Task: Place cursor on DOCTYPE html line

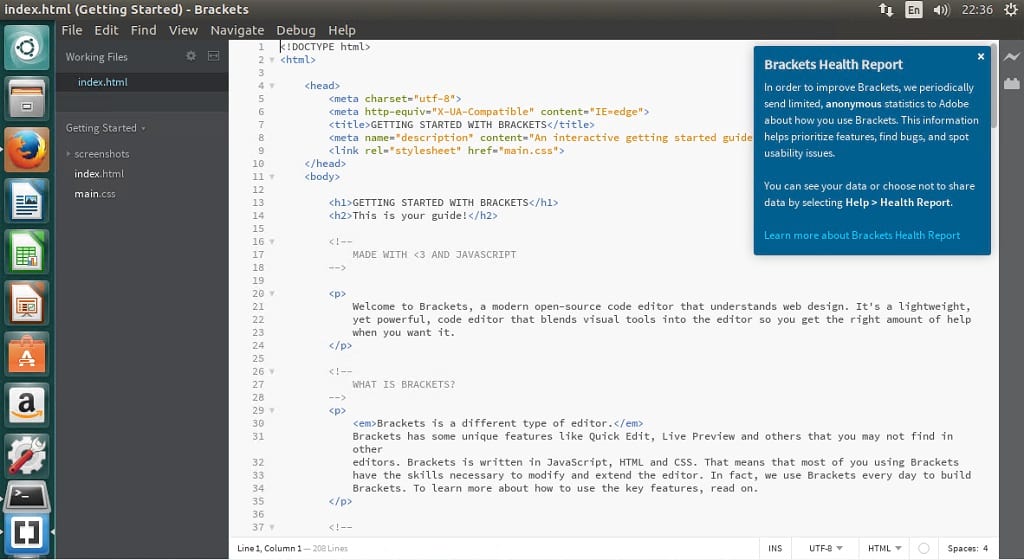Action: (325, 47)
